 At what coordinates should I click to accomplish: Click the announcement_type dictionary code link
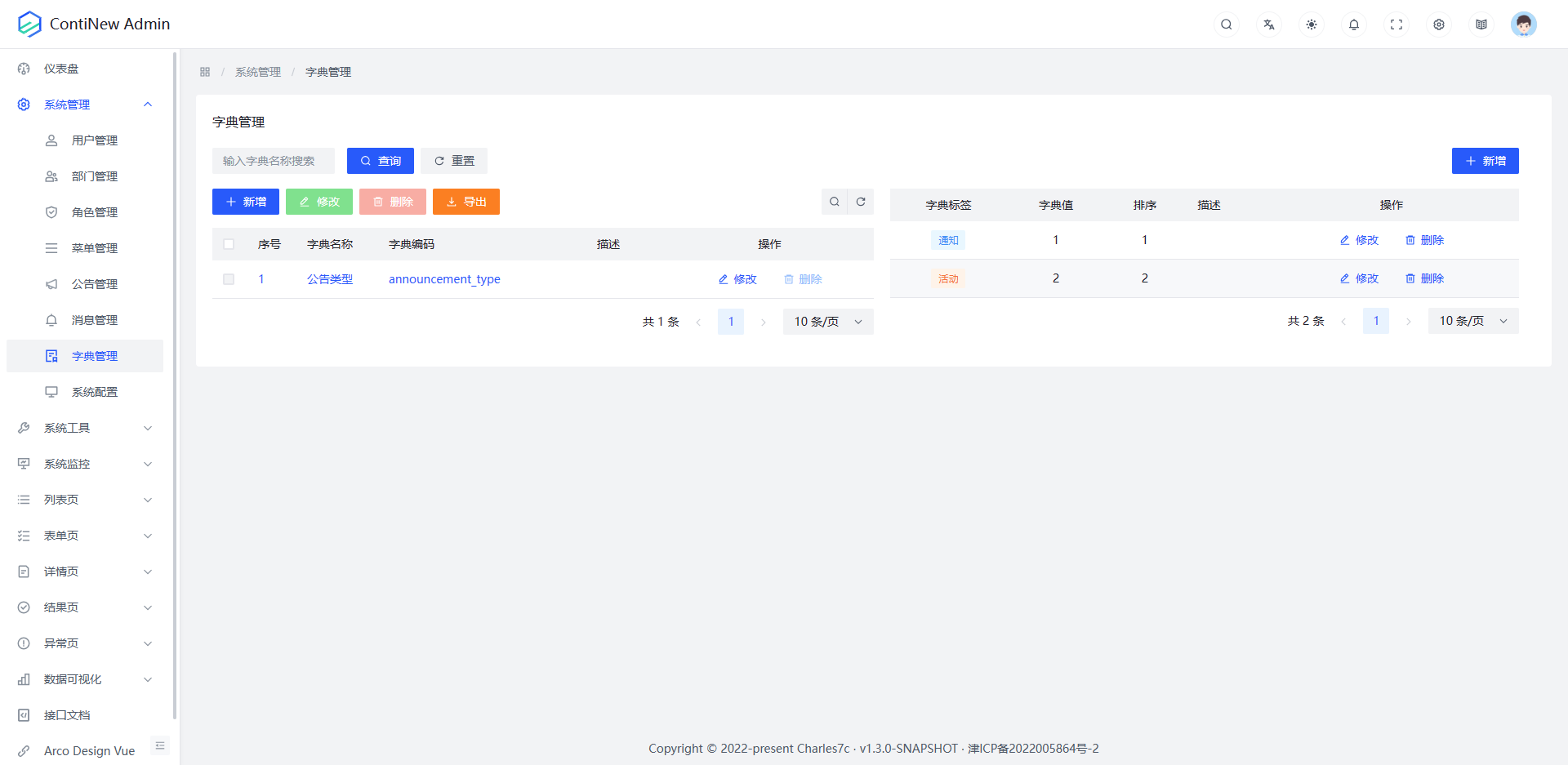pos(444,279)
